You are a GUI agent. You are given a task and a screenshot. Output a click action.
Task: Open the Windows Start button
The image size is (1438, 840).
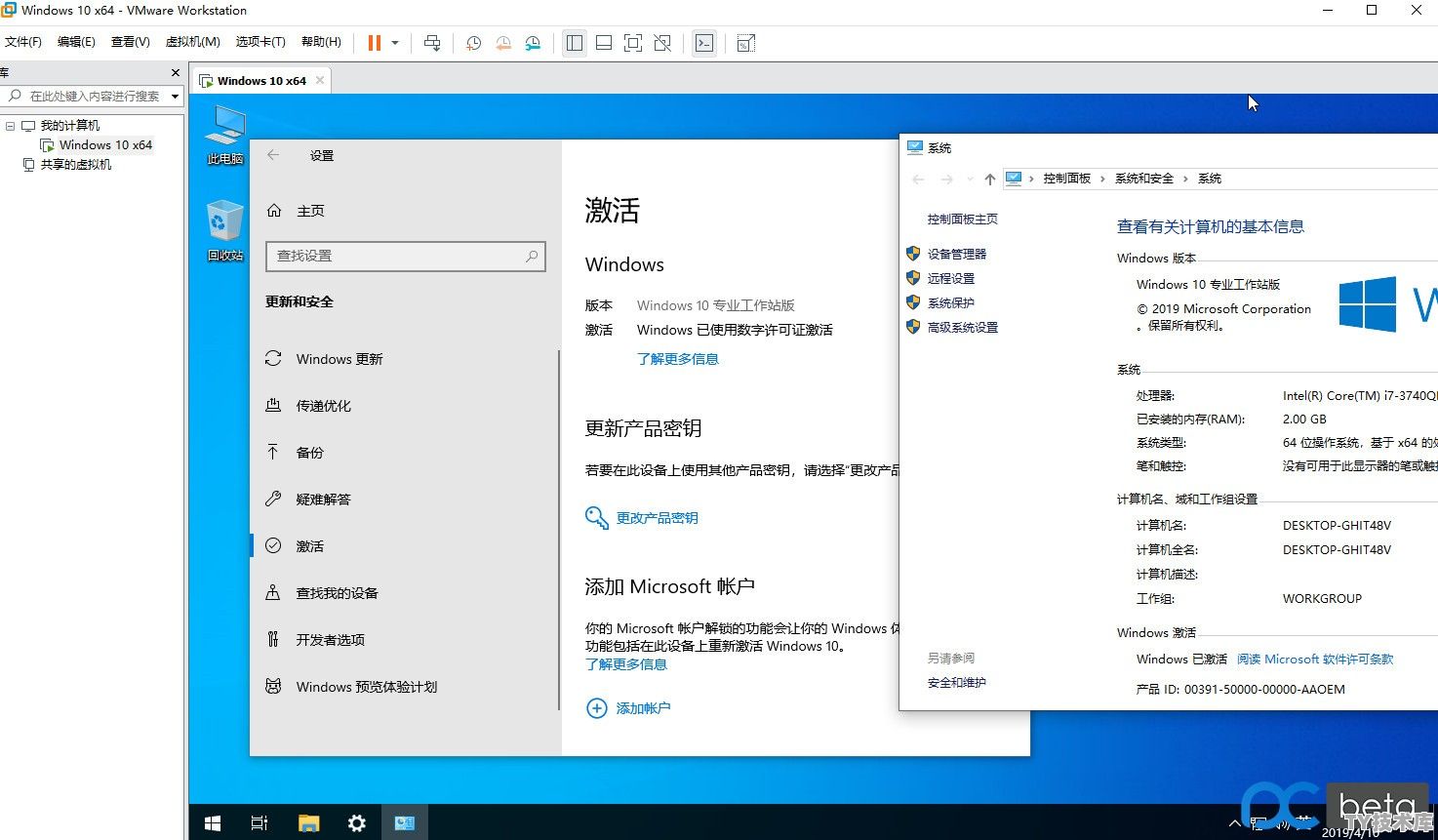click(212, 823)
